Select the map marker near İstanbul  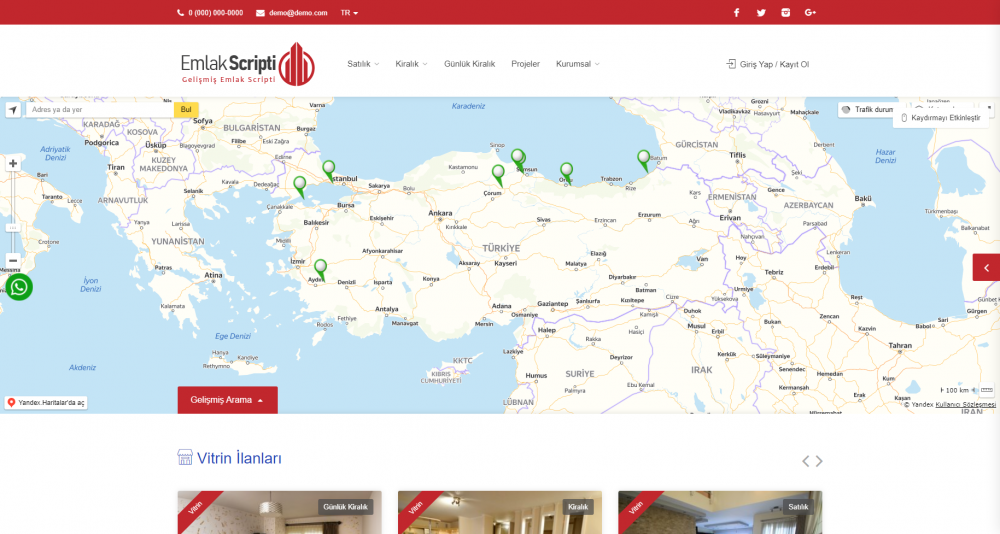pos(328,170)
